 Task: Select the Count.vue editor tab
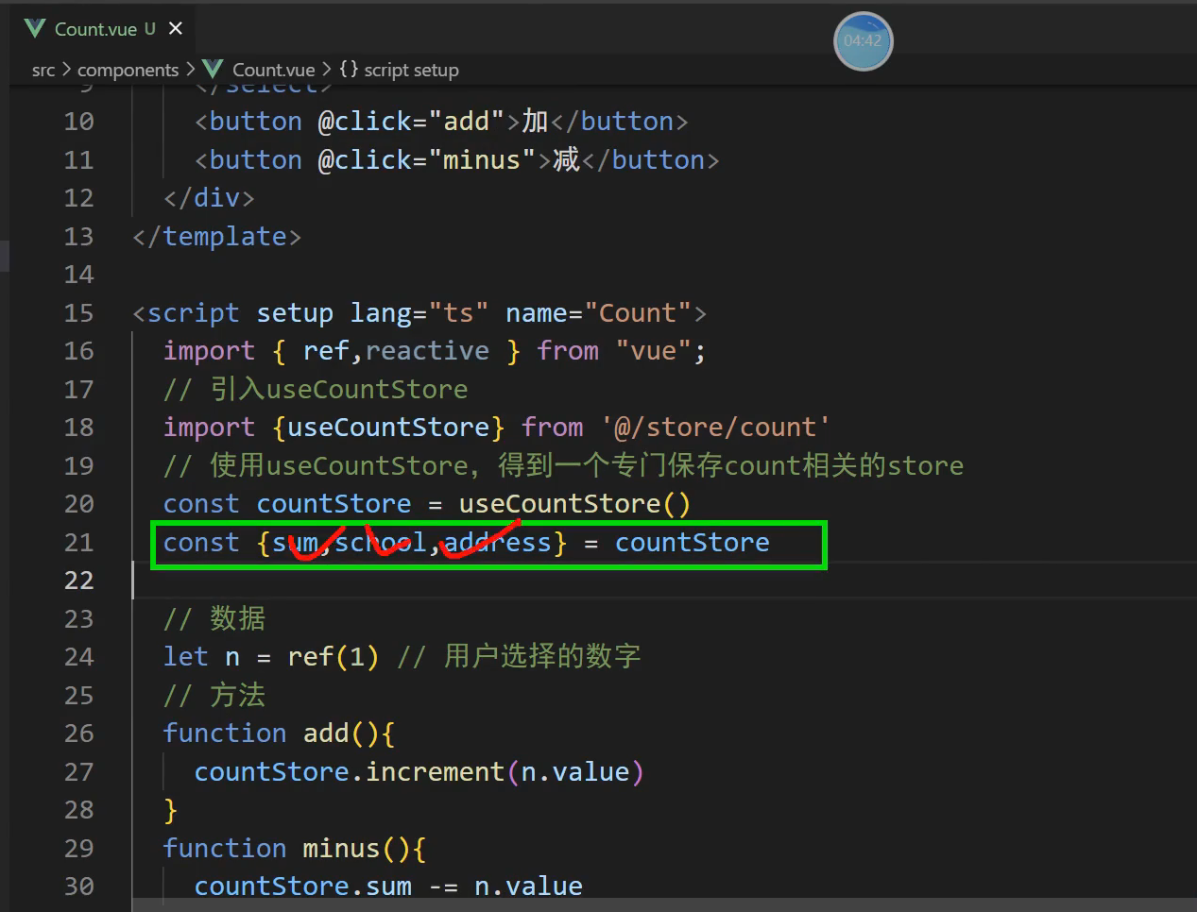pos(103,29)
